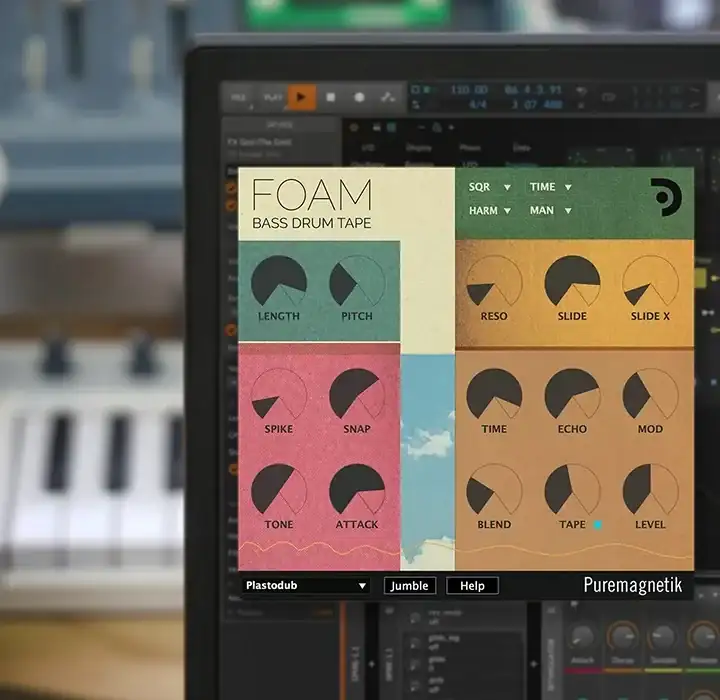Toggle the automation write icon in transport
The image size is (720, 700).
[388, 97]
